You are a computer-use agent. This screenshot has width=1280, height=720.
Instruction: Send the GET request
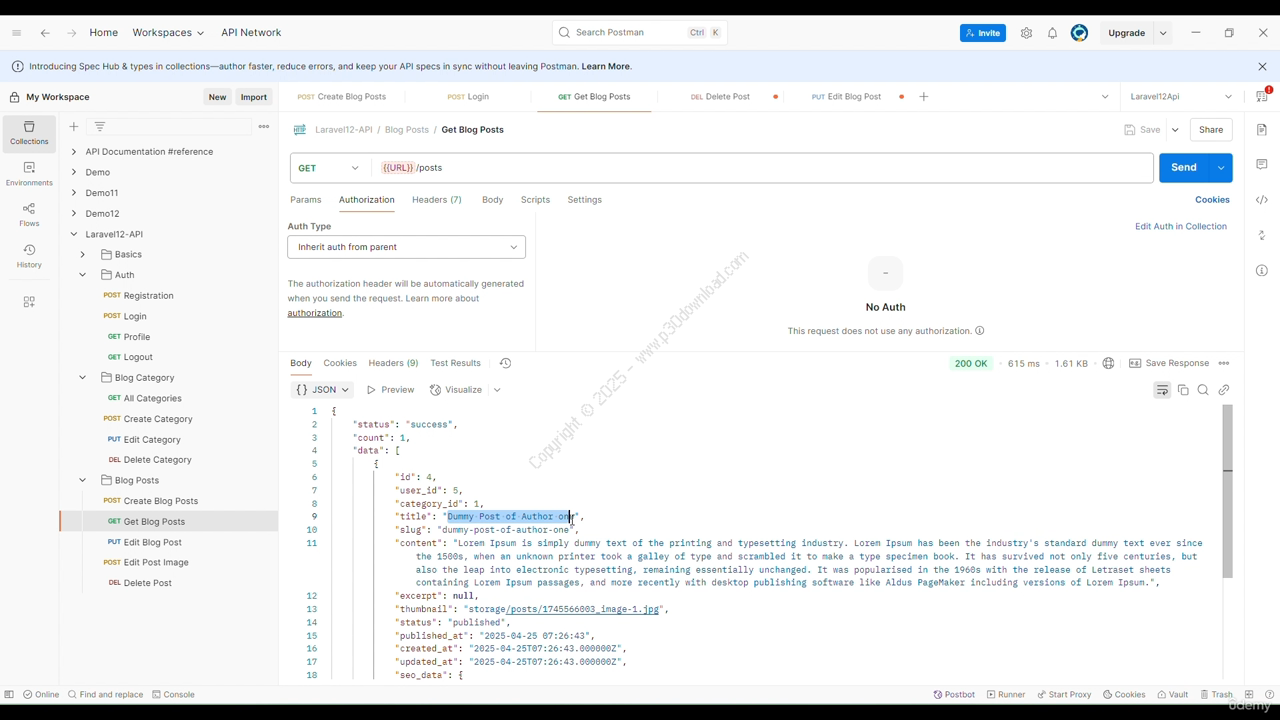click(1184, 168)
